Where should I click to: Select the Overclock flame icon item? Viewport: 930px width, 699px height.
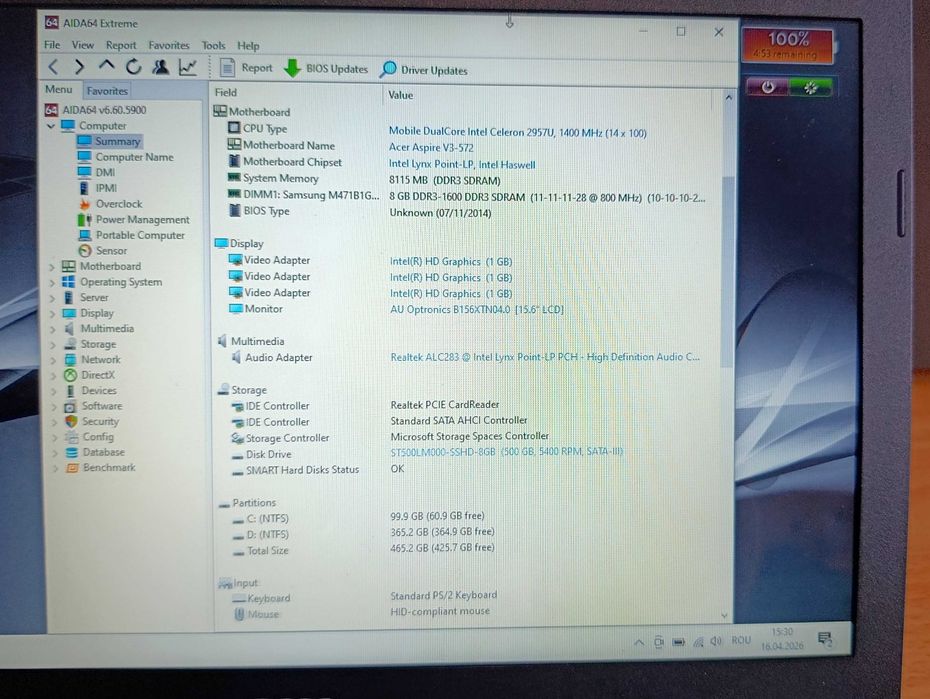pyautogui.click(x=85, y=204)
